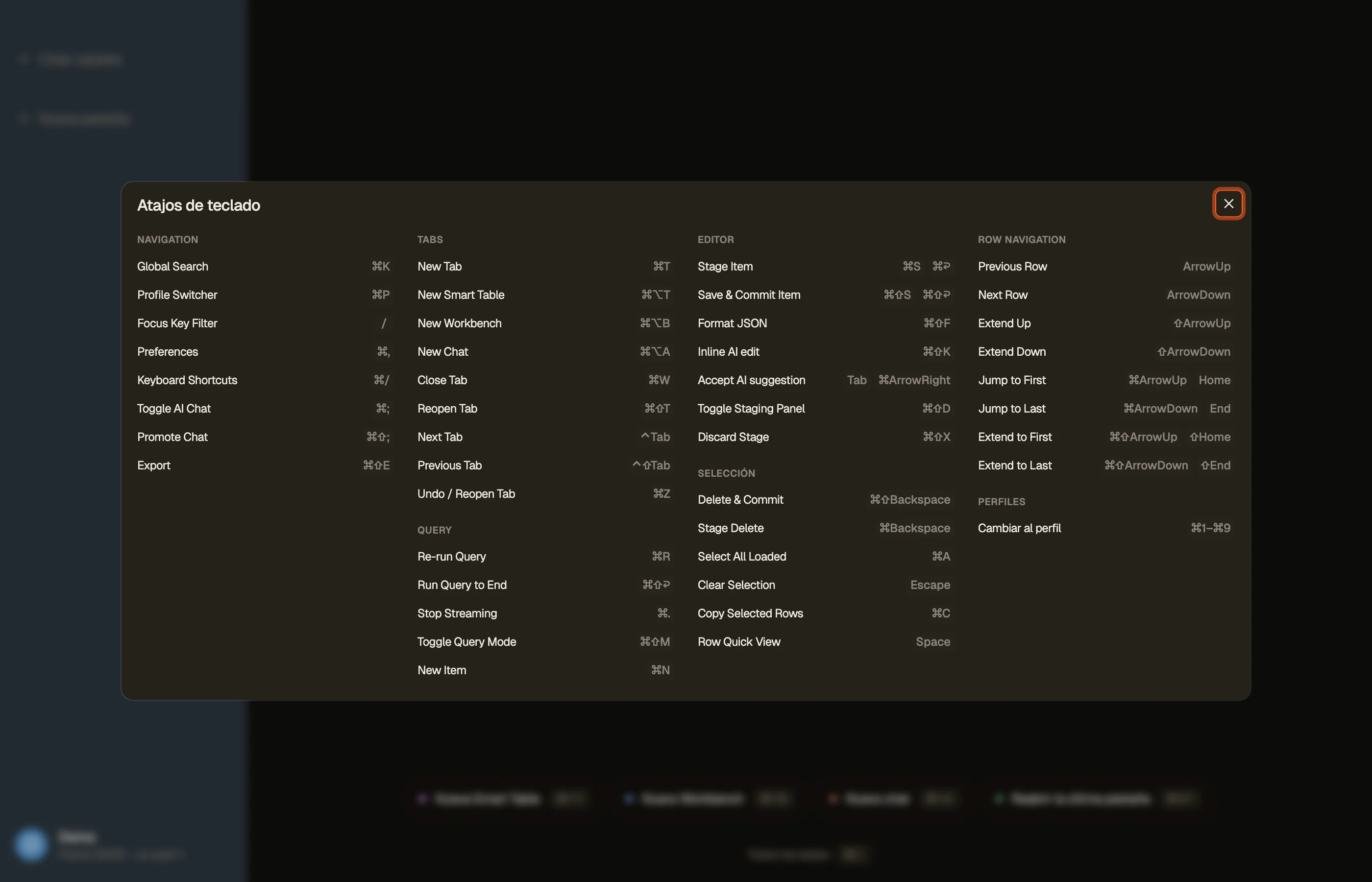Click the 'New Workbench' shortcut label

(x=459, y=323)
